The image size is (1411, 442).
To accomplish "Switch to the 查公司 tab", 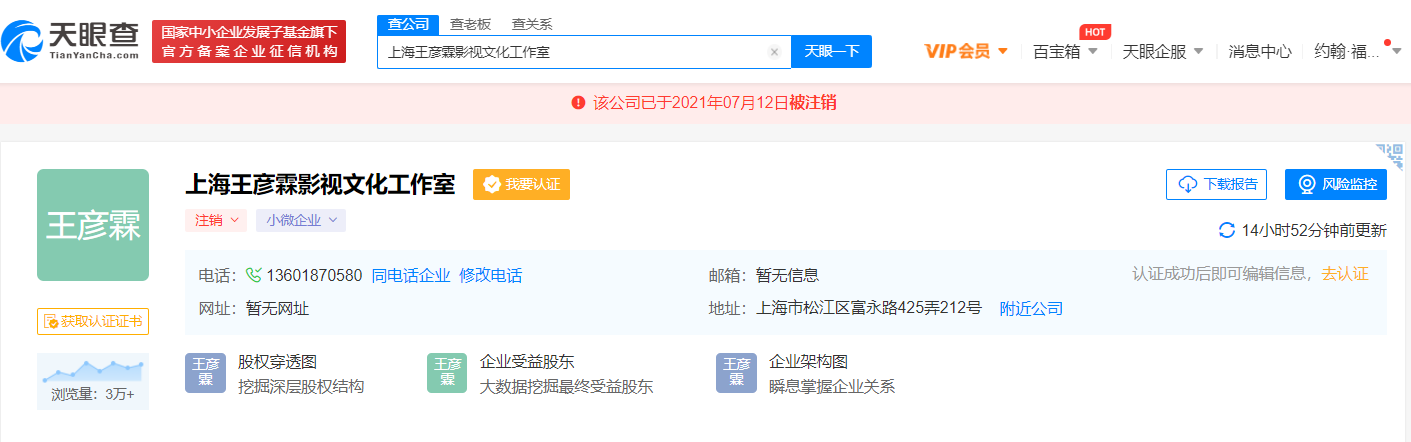I will coord(408,24).
